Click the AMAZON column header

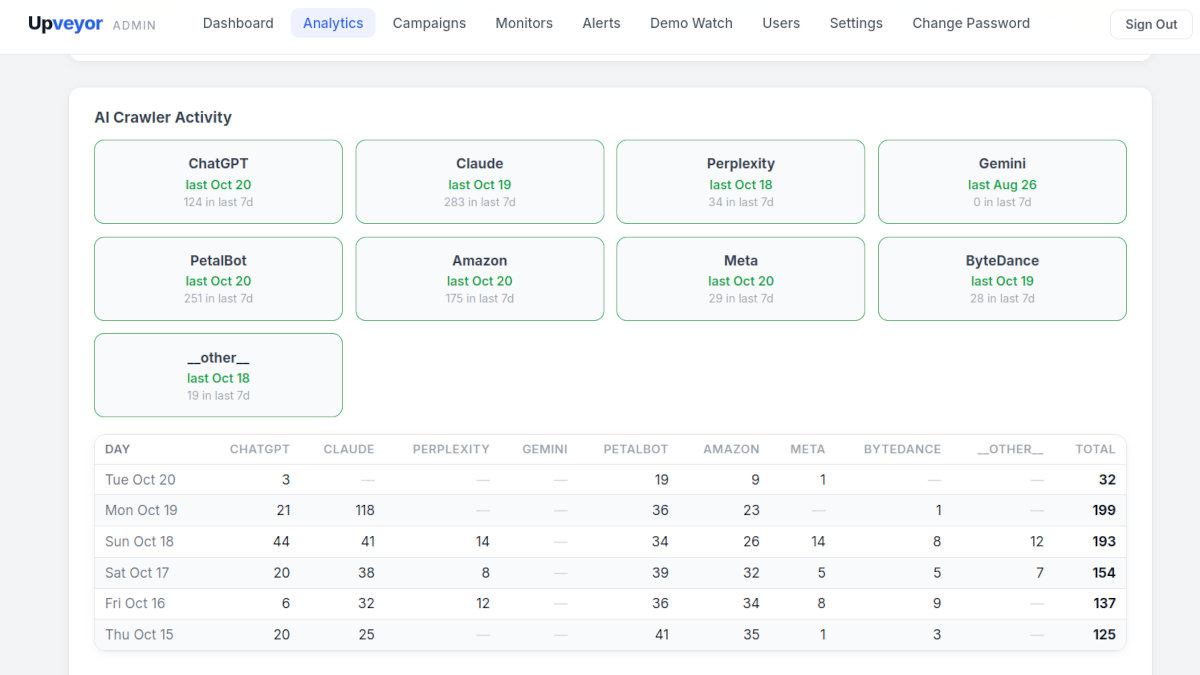731,449
